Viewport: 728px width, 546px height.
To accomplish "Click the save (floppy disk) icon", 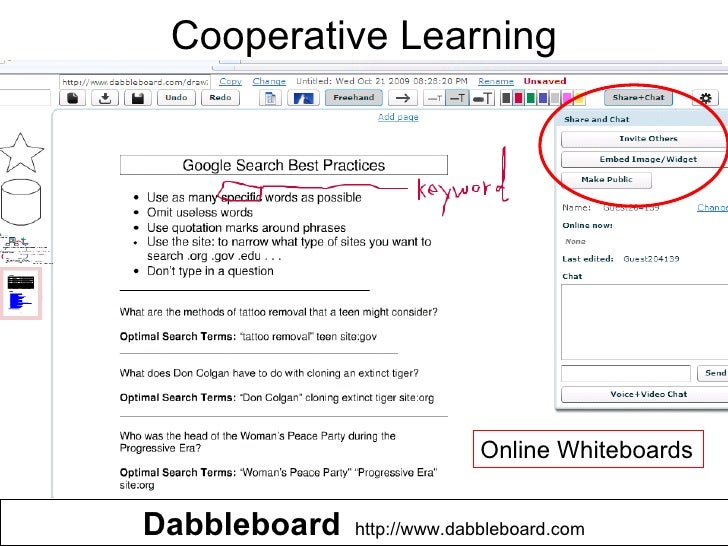I will [138, 98].
